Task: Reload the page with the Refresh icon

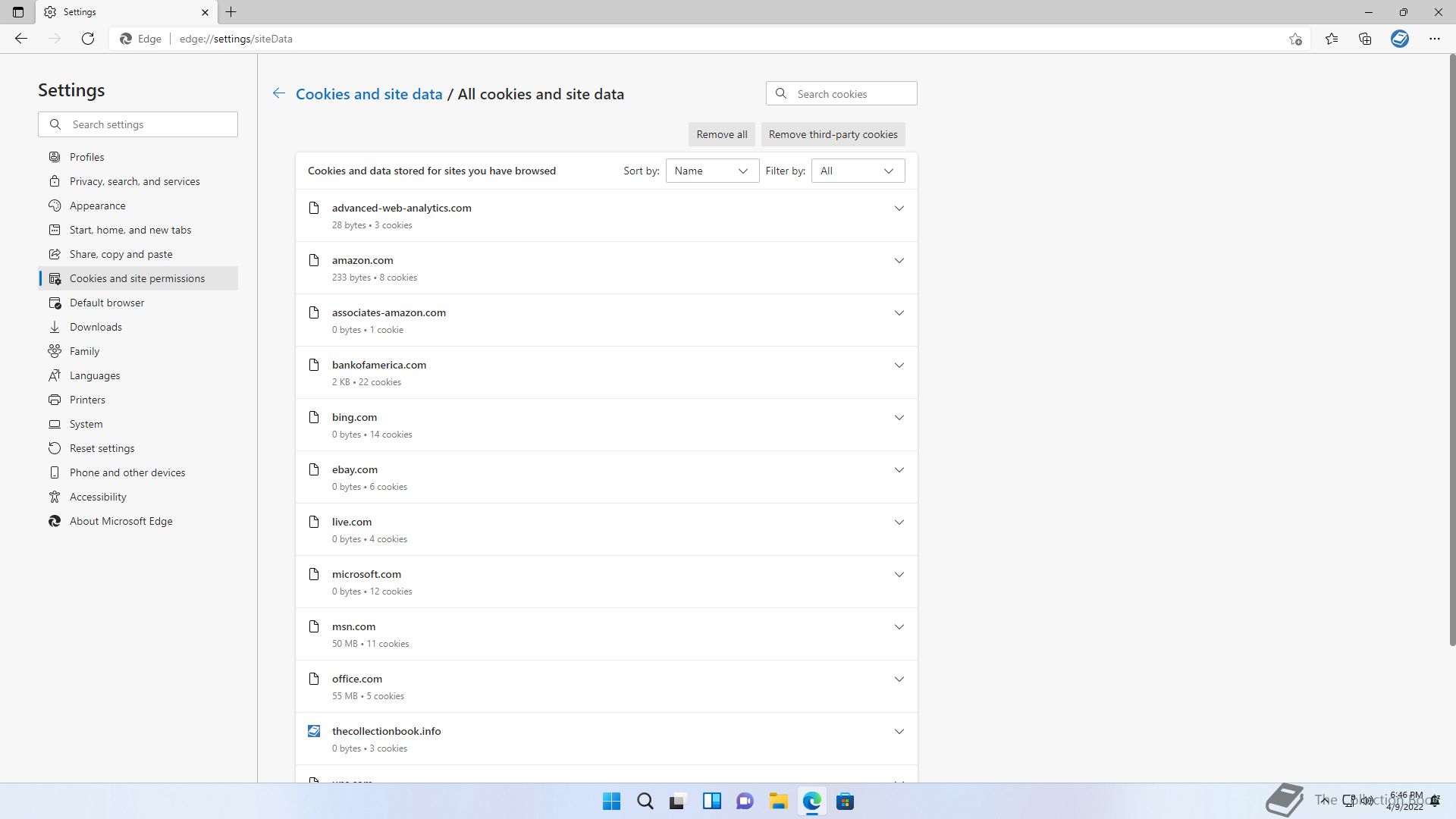Action: 88,39
